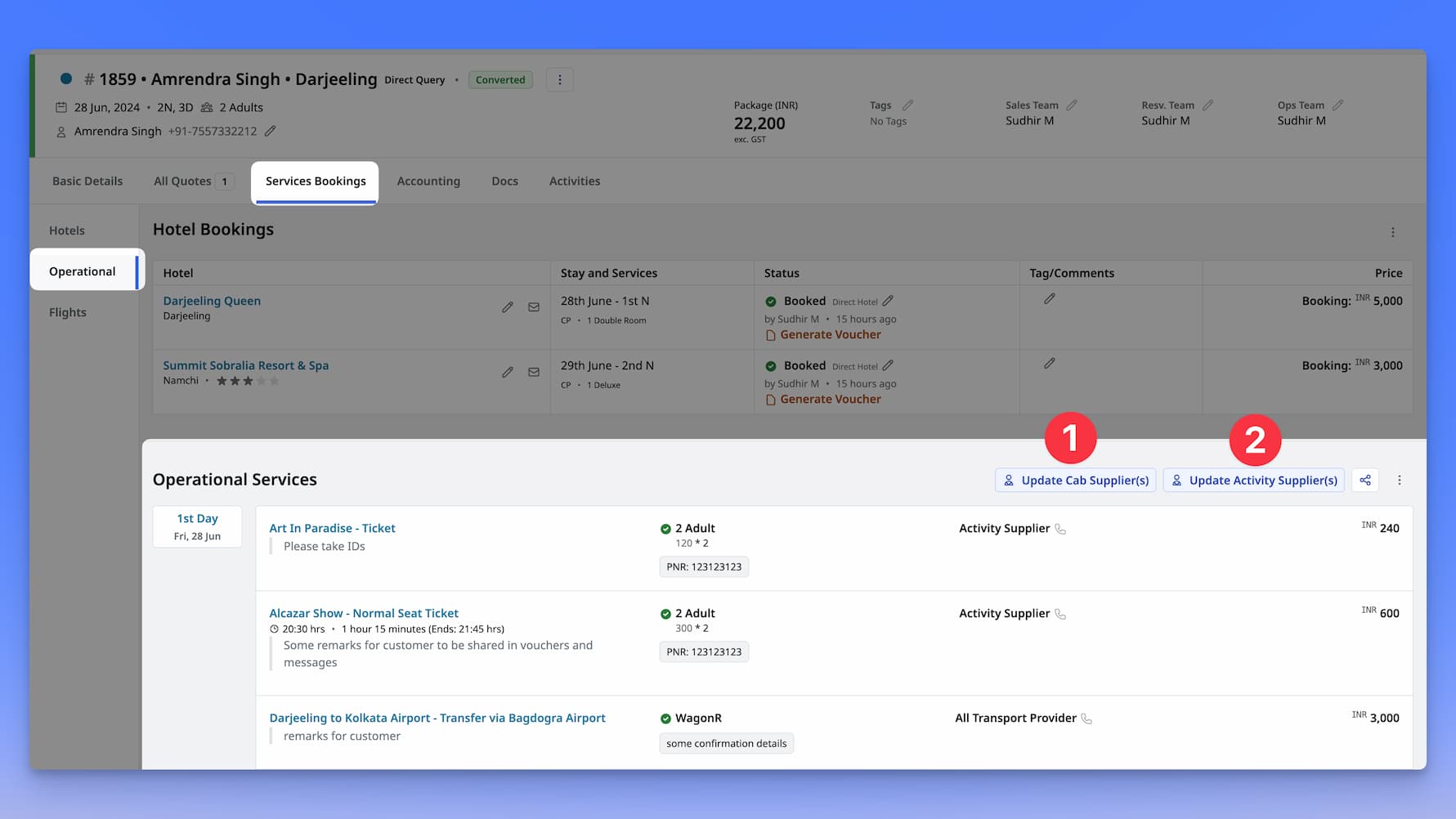The image size is (1456, 819).
Task: Click the share icon in Operational Services
Action: tap(1364, 480)
